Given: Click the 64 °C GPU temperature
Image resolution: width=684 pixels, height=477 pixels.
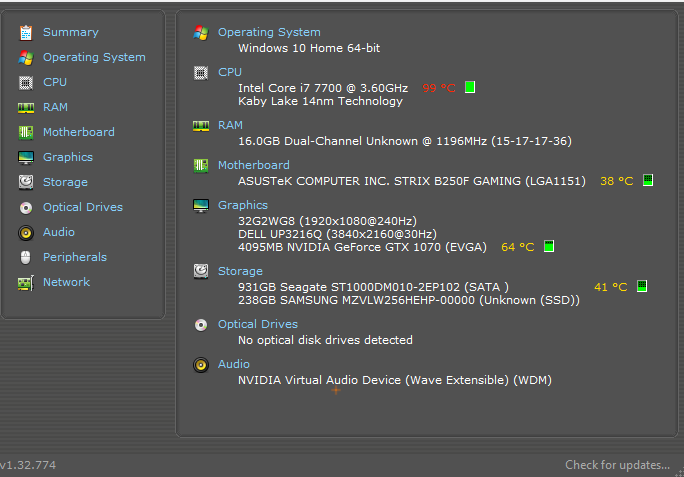Looking at the screenshot, I should point(518,247).
